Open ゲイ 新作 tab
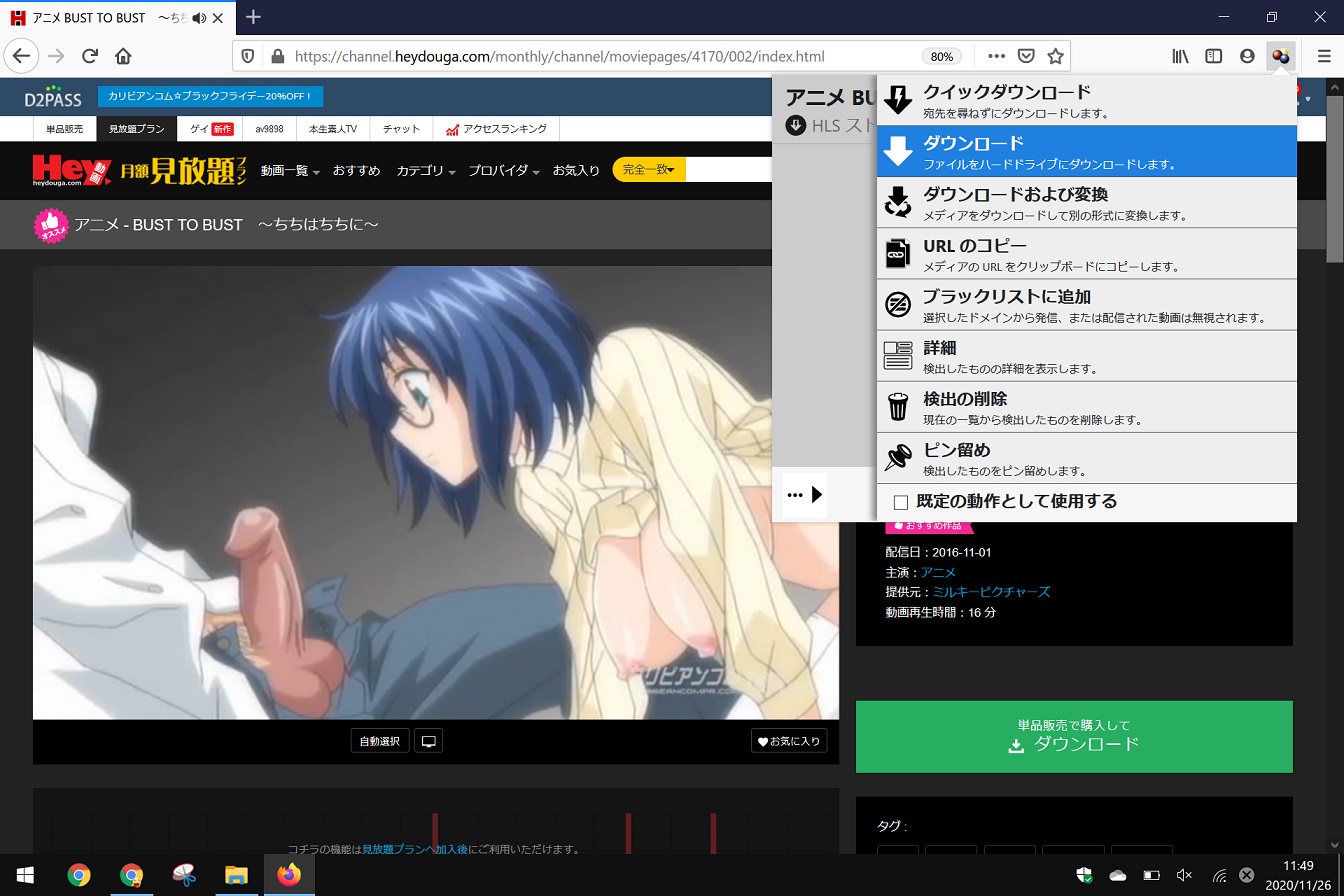This screenshot has height=896, width=1344. 211,129
